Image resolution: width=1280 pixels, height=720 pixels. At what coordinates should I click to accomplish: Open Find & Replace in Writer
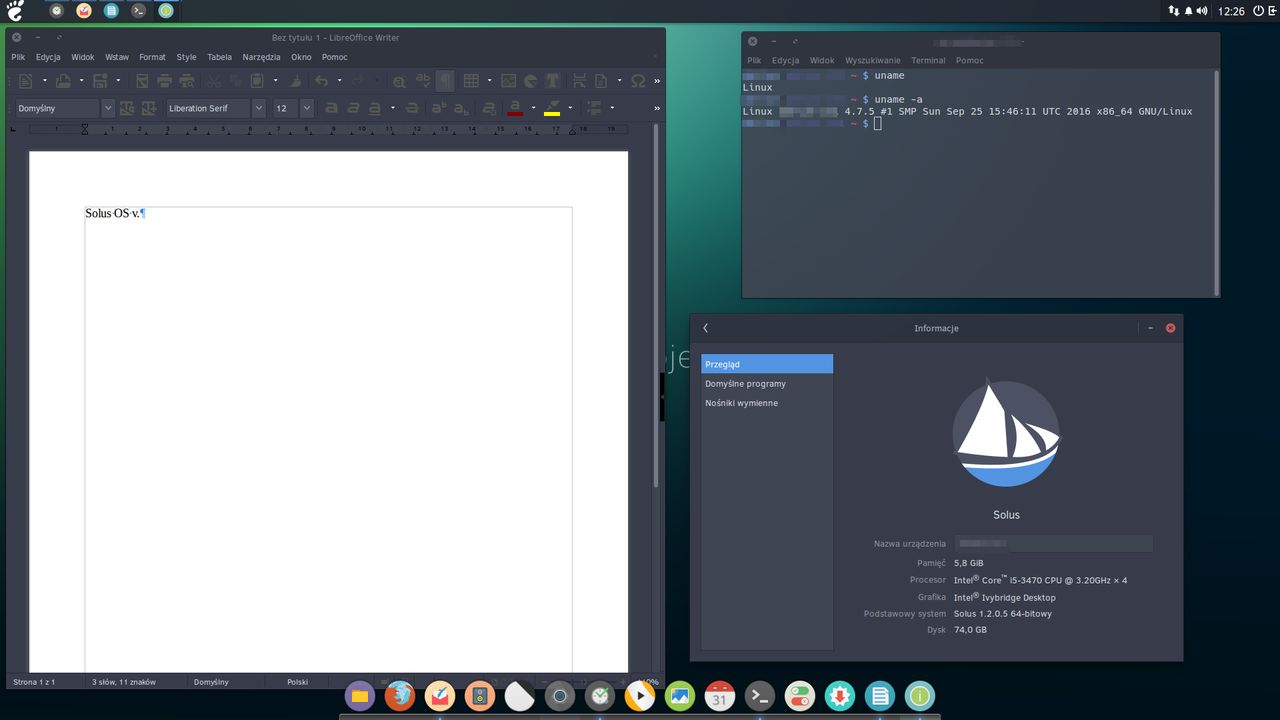[399, 80]
